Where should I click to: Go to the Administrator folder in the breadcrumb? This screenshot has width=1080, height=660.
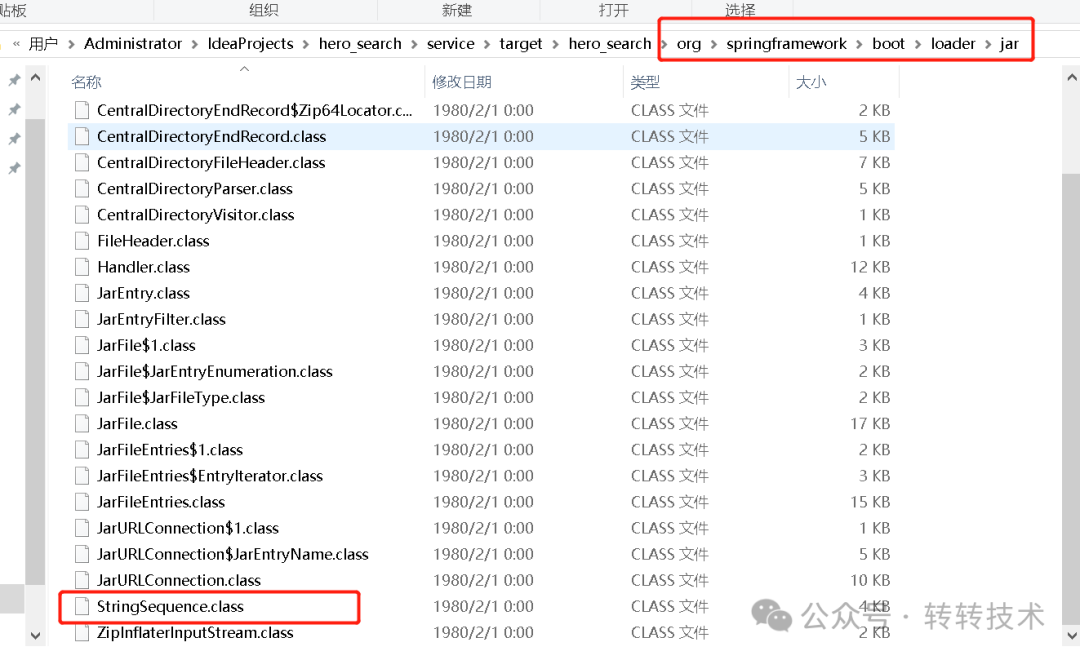pos(133,44)
